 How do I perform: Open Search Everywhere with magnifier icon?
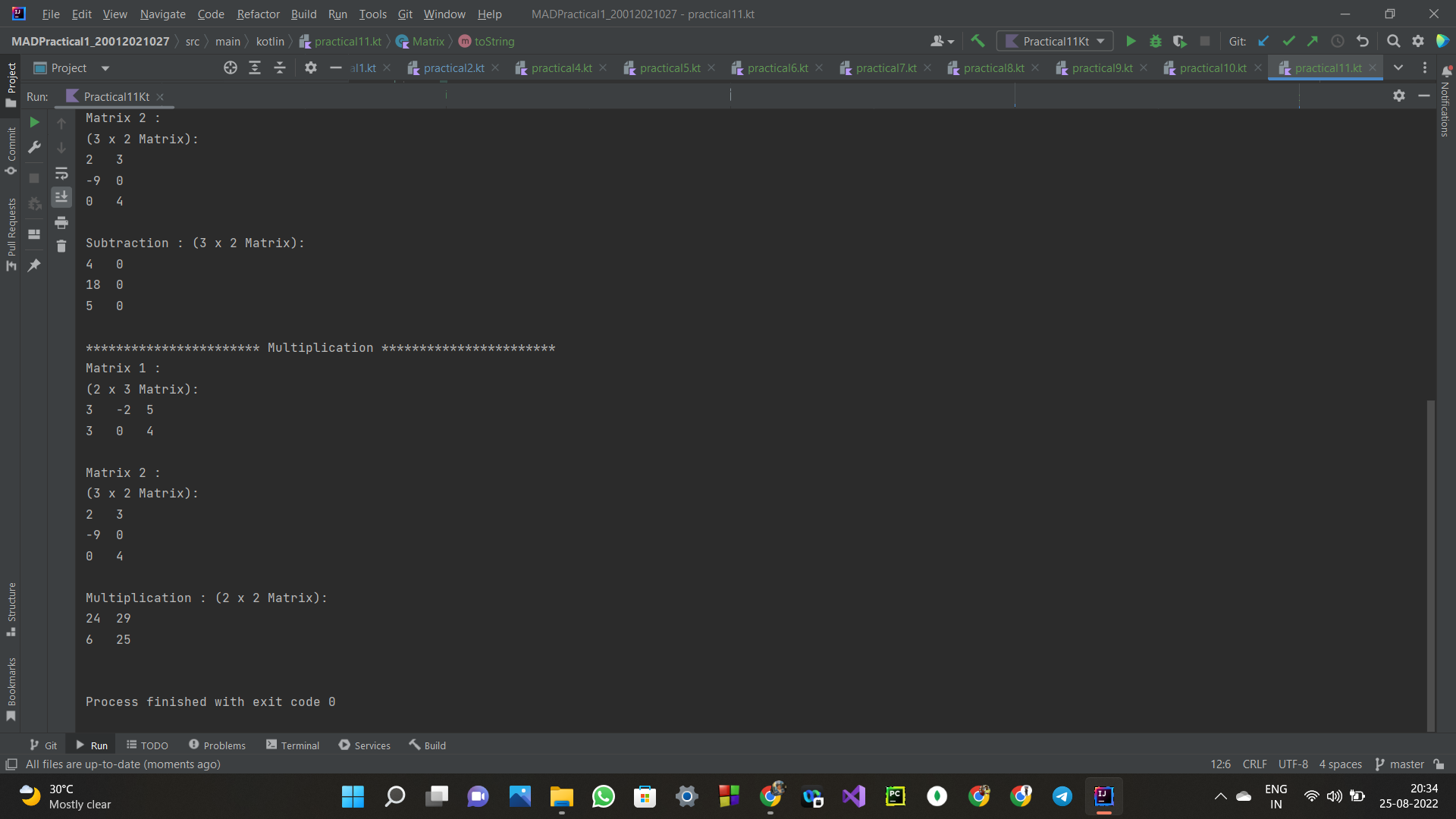(1394, 41)
